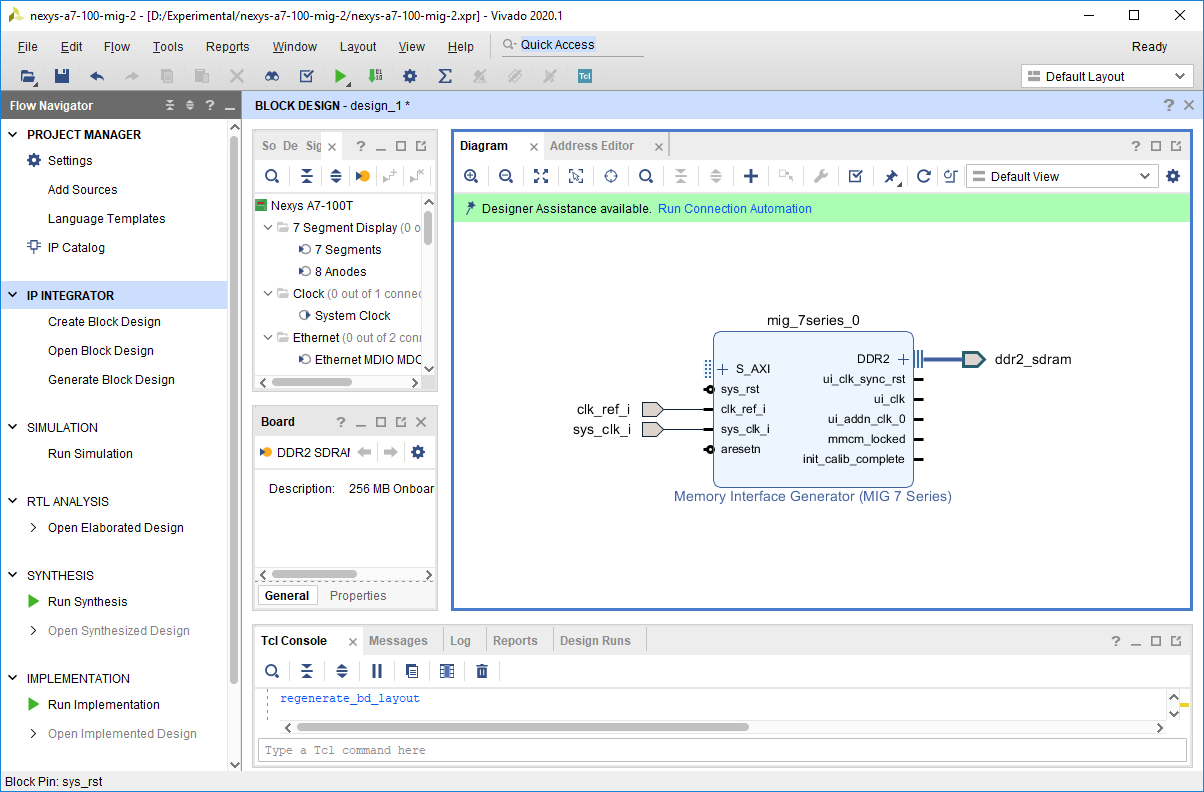Save the block design with the floppy icon

coord(62,76)
